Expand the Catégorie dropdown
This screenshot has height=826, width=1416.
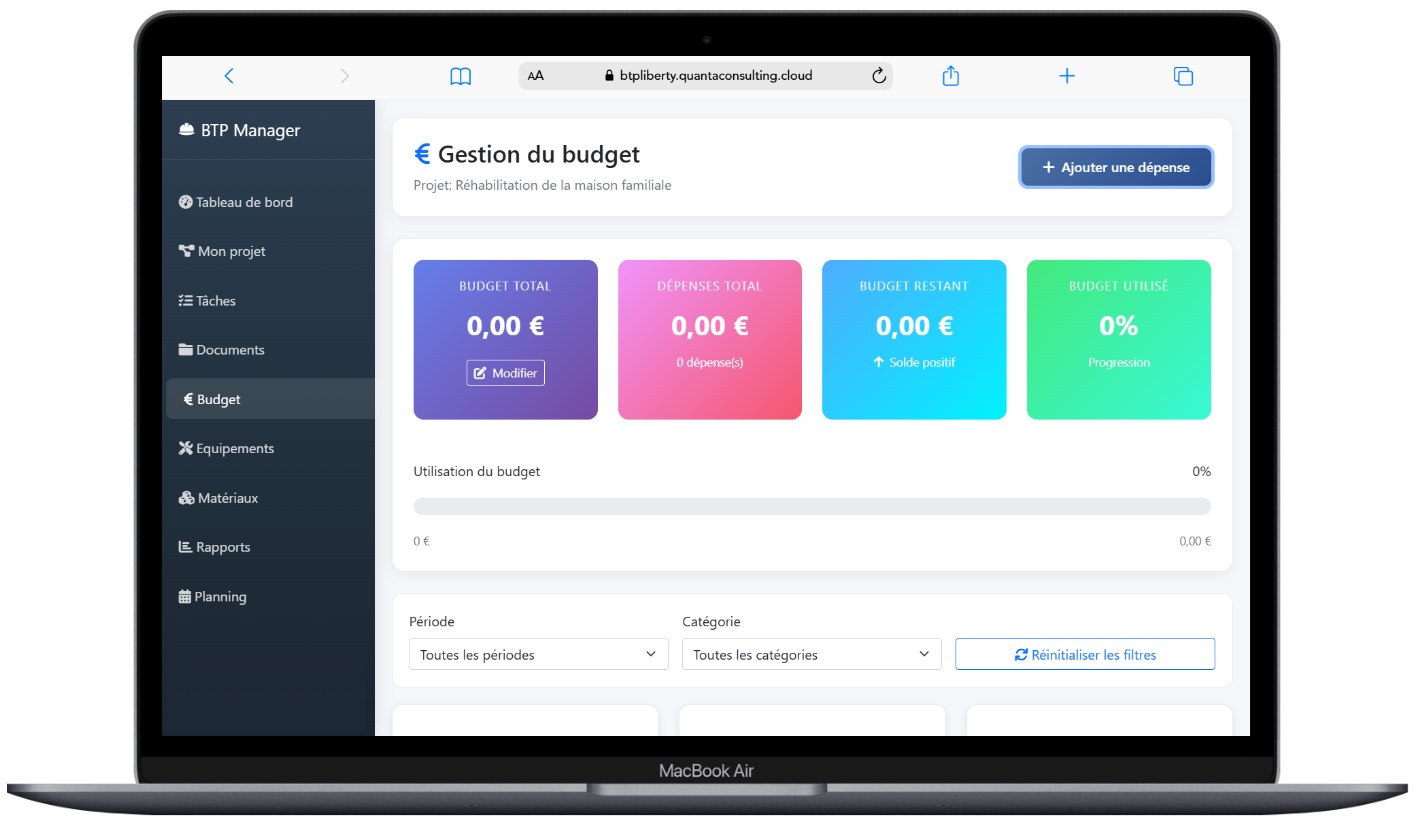(811, 655)
